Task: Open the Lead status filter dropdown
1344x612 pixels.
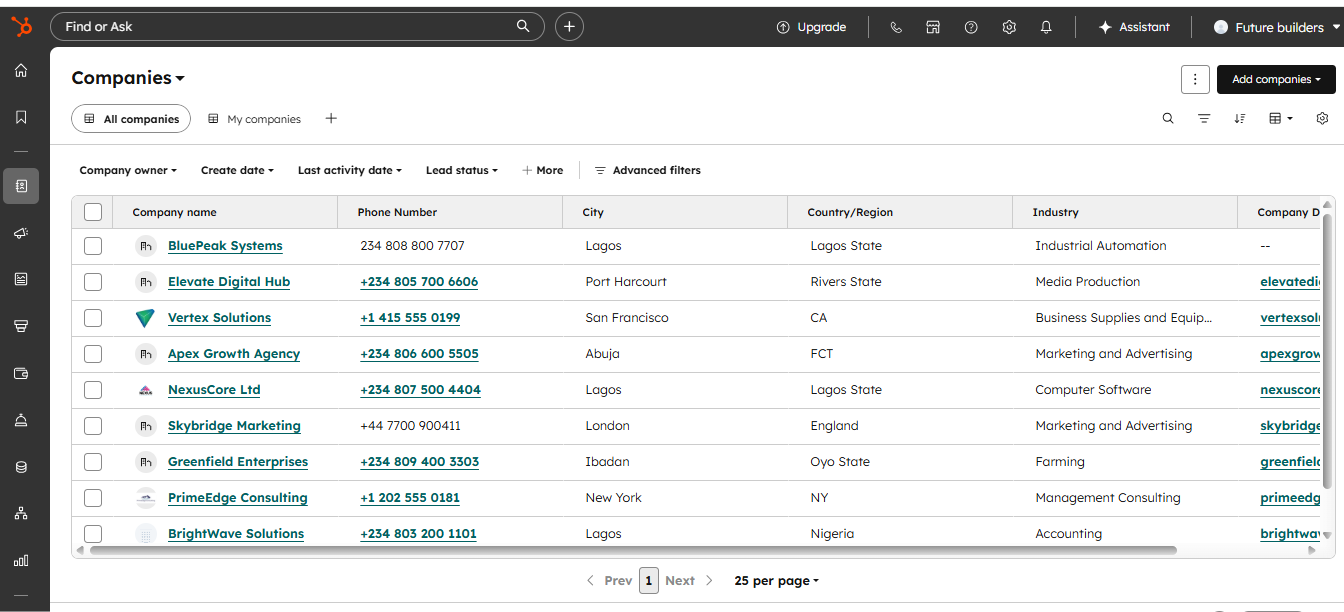Action: coord(462,170)
